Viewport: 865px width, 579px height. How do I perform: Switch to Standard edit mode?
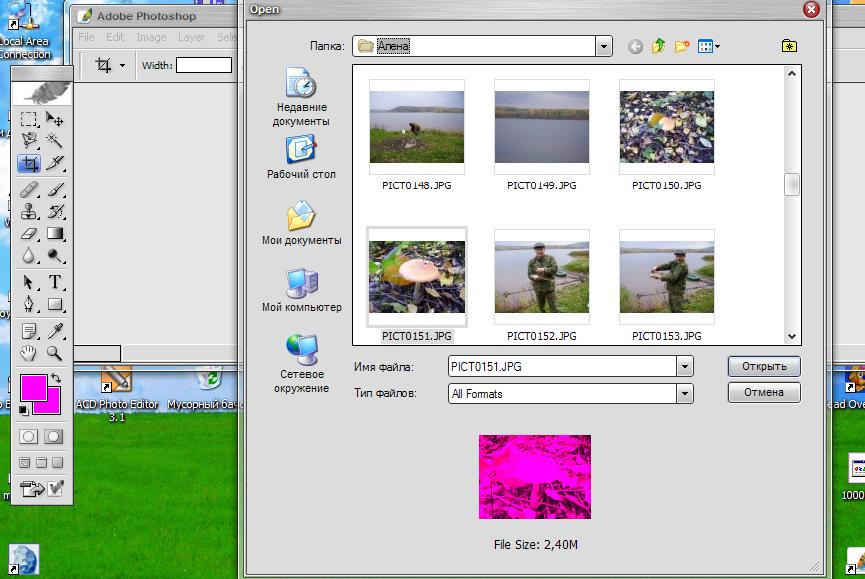point(29,437)
